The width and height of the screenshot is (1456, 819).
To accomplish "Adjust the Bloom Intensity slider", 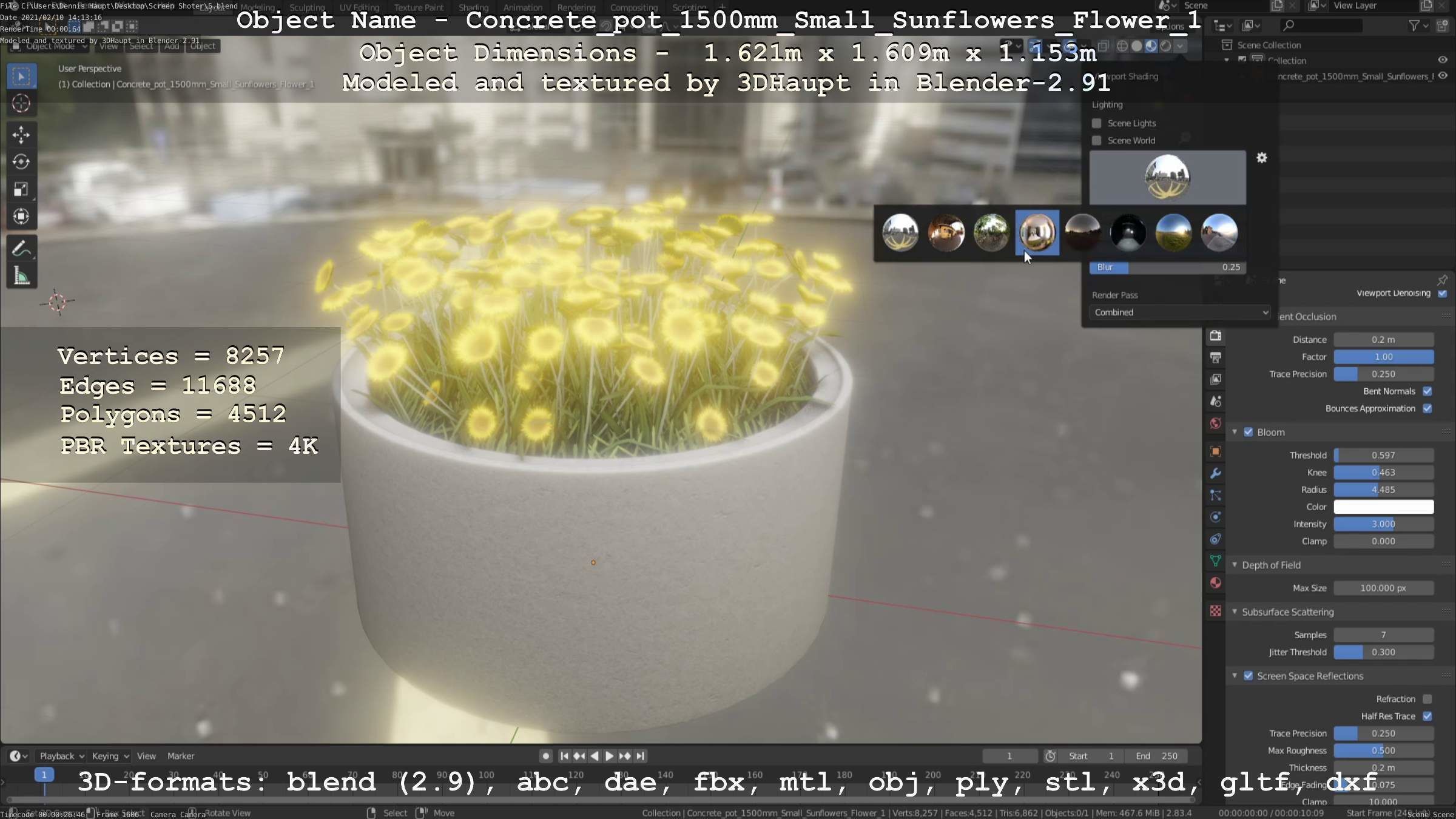I will point(1384,524).
